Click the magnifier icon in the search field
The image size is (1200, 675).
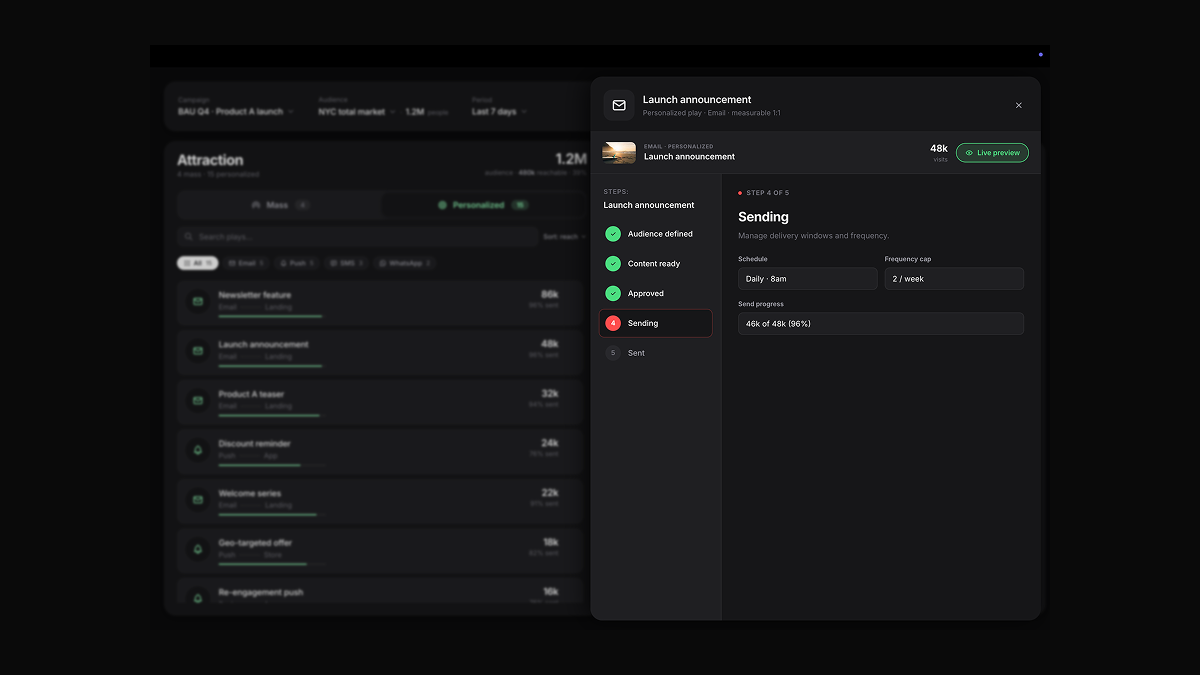188,237
